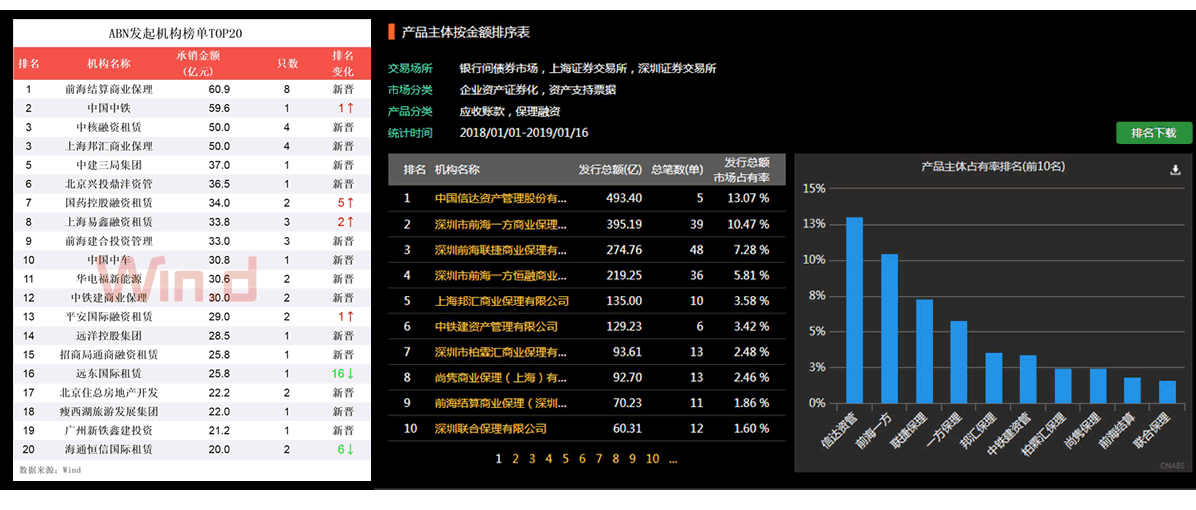Click 国药控股融资租赁 in TOP20 list

pos(109,203)
